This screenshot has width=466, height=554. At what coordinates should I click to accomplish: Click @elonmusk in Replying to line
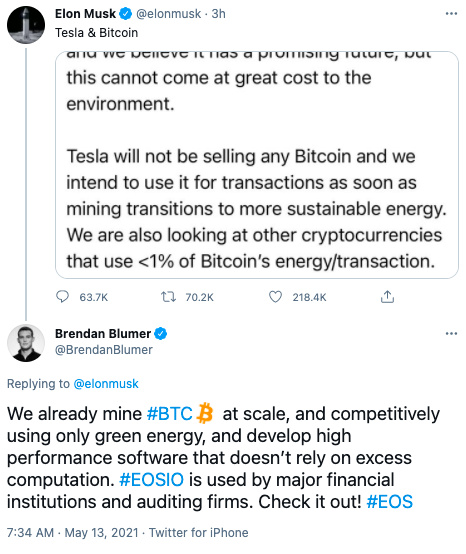pos(106,384)
